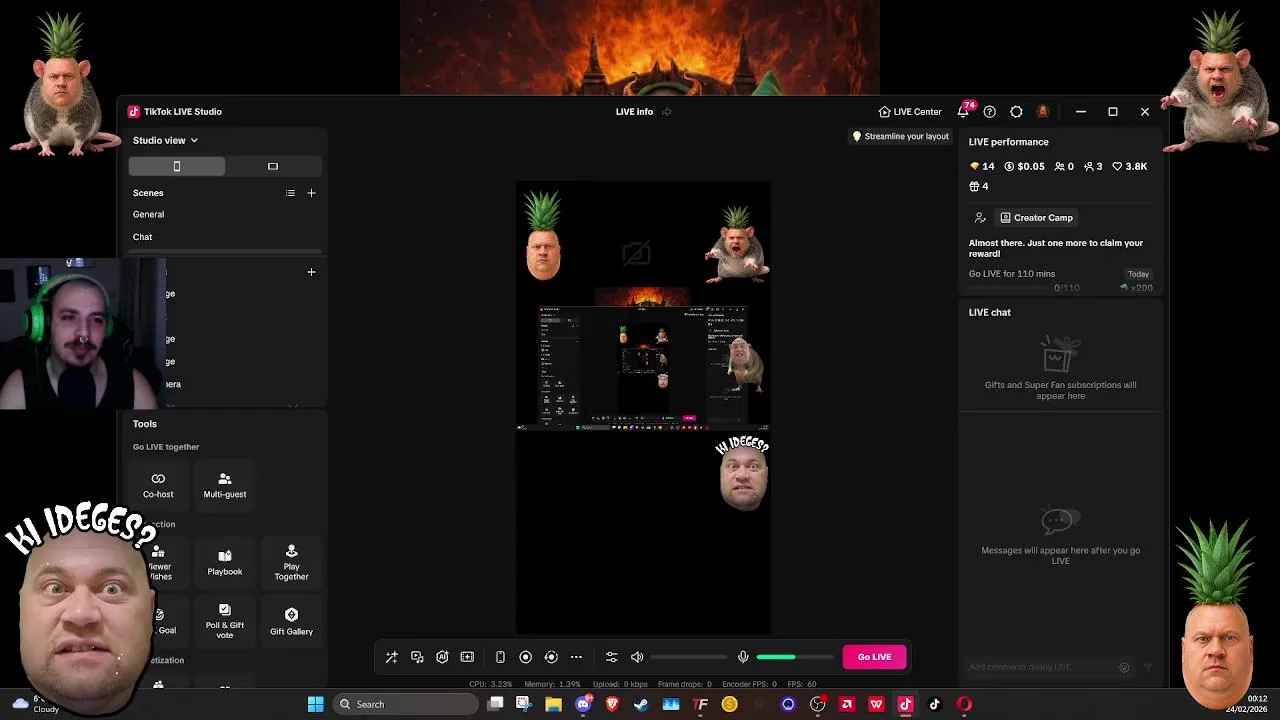Open Steam from the taskbar
Image resolution: width=1280 pixels, height=720 pixels.
click(x=641, y=704)
